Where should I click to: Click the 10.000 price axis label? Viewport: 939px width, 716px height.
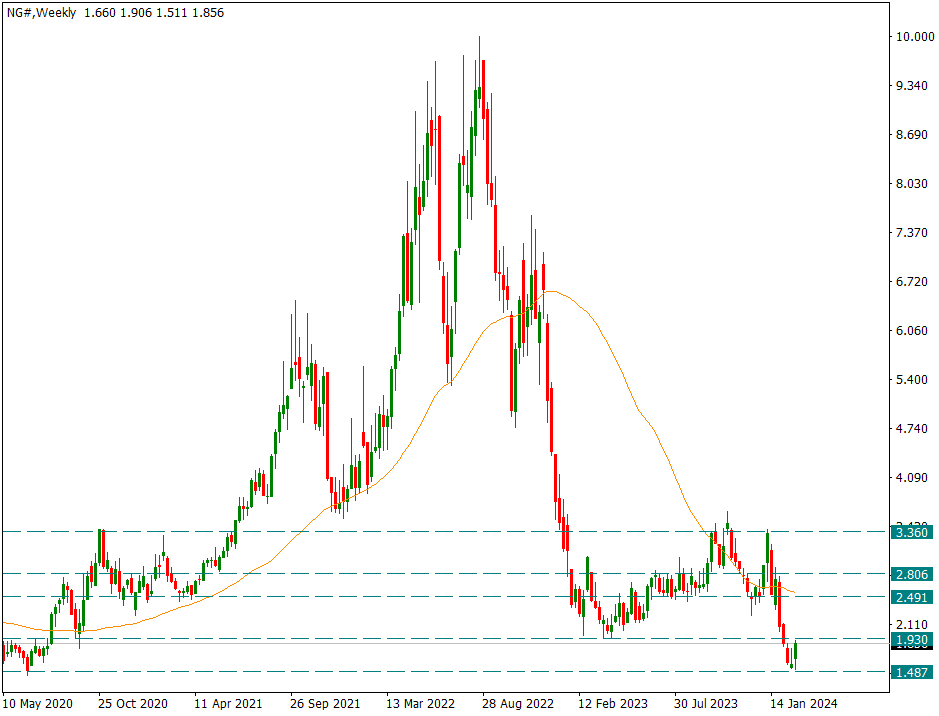tap(914, 37)
